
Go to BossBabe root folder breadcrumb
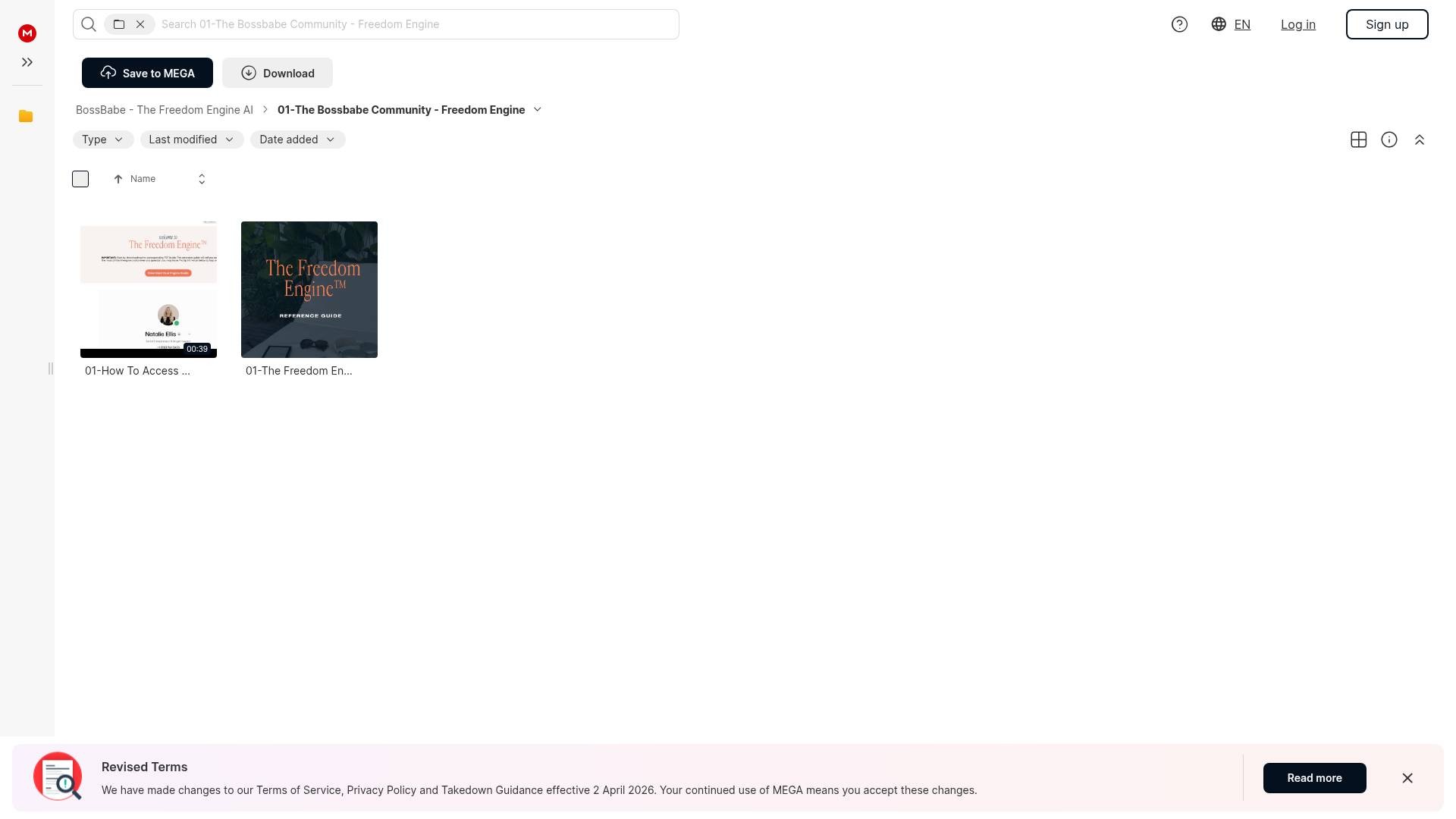click(165, 110)
